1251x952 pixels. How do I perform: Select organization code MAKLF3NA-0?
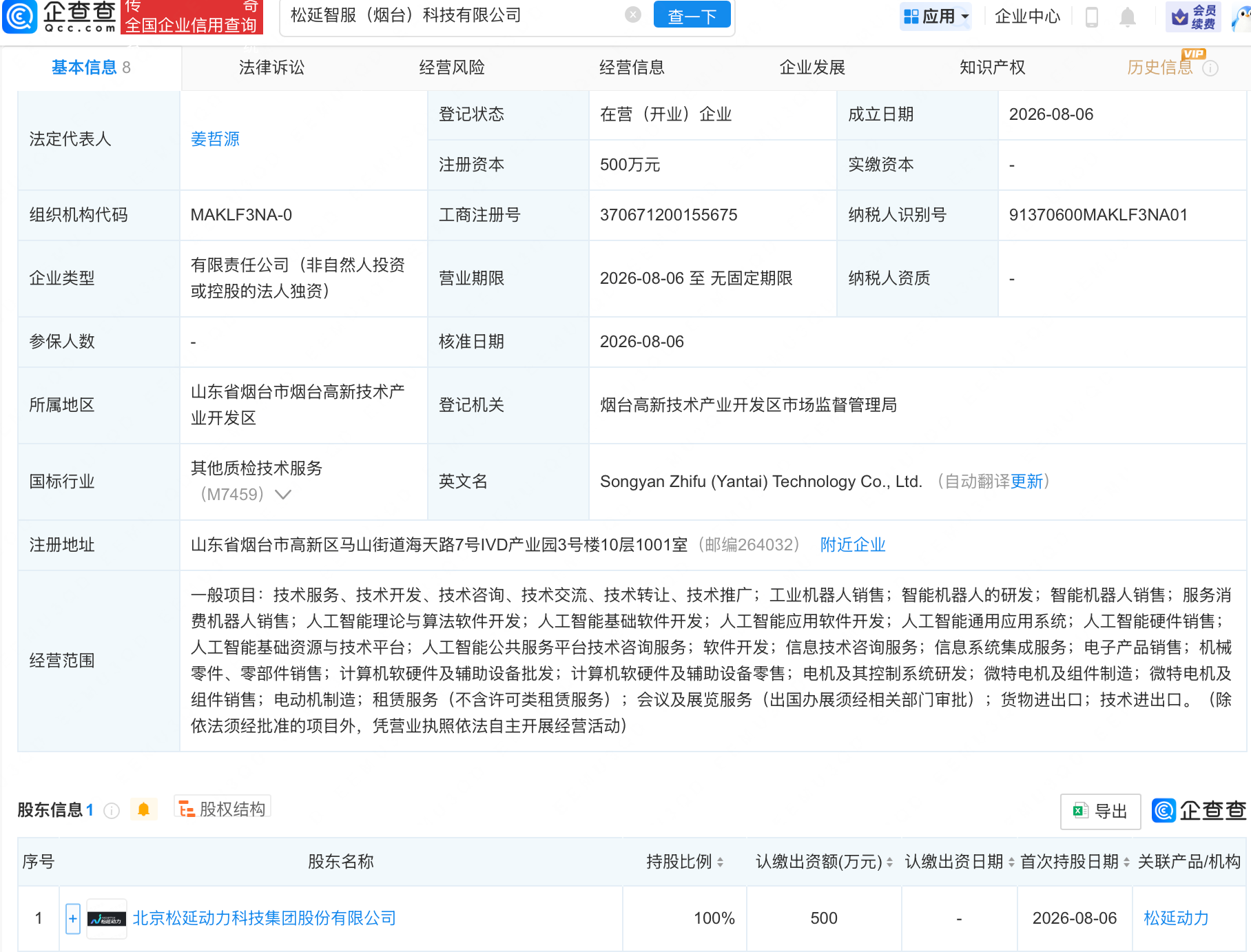point(241,215)
